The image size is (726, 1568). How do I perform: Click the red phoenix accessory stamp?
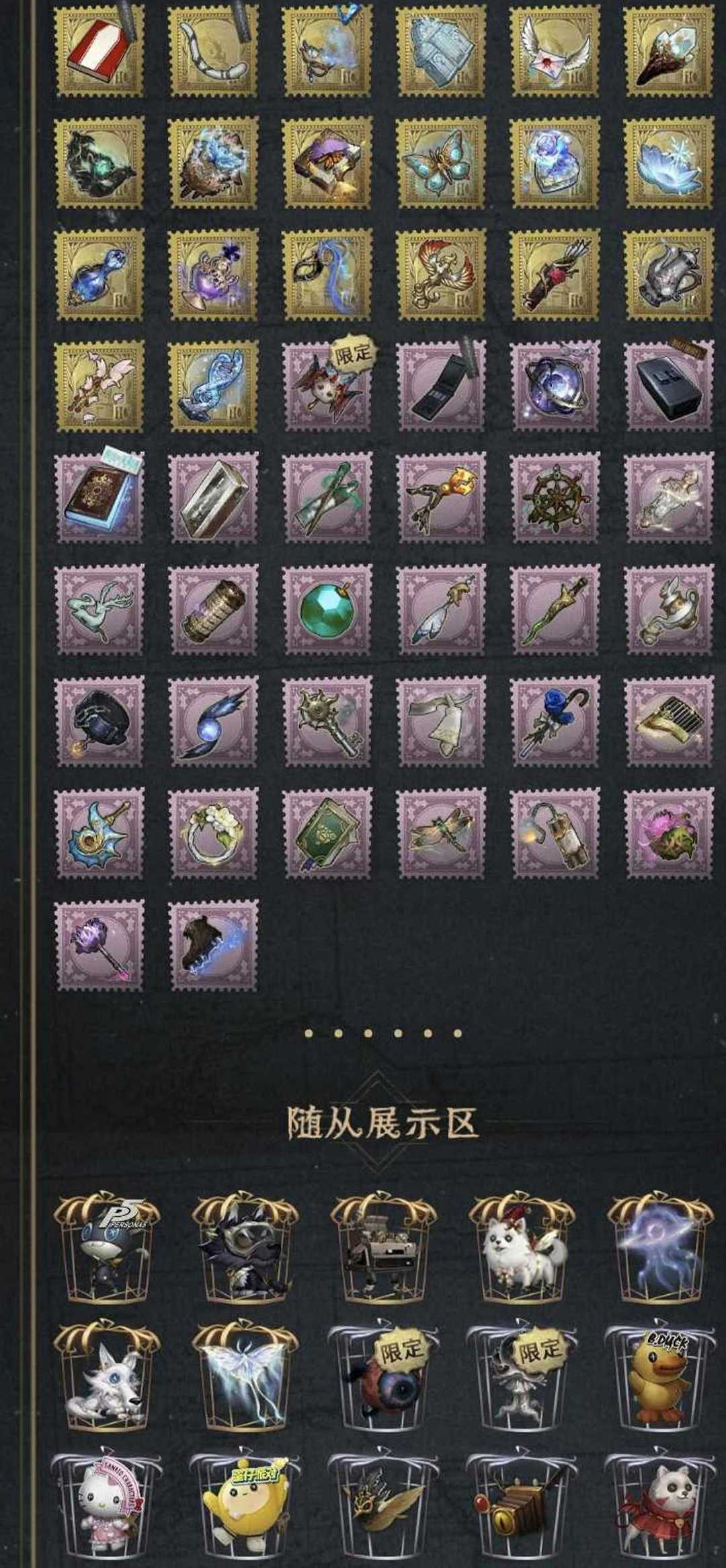pos(441,274)
